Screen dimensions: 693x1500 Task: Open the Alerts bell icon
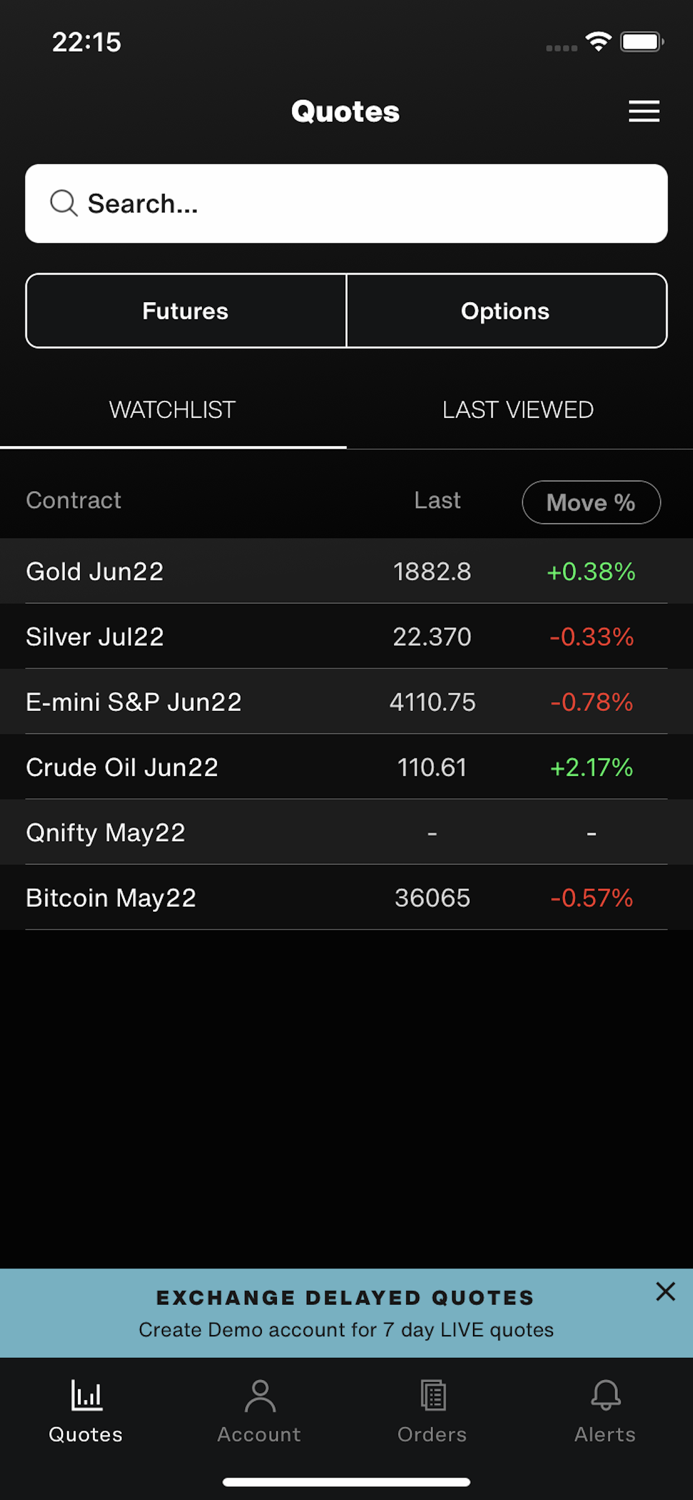pyautogui.click(x=605, y=1394)
